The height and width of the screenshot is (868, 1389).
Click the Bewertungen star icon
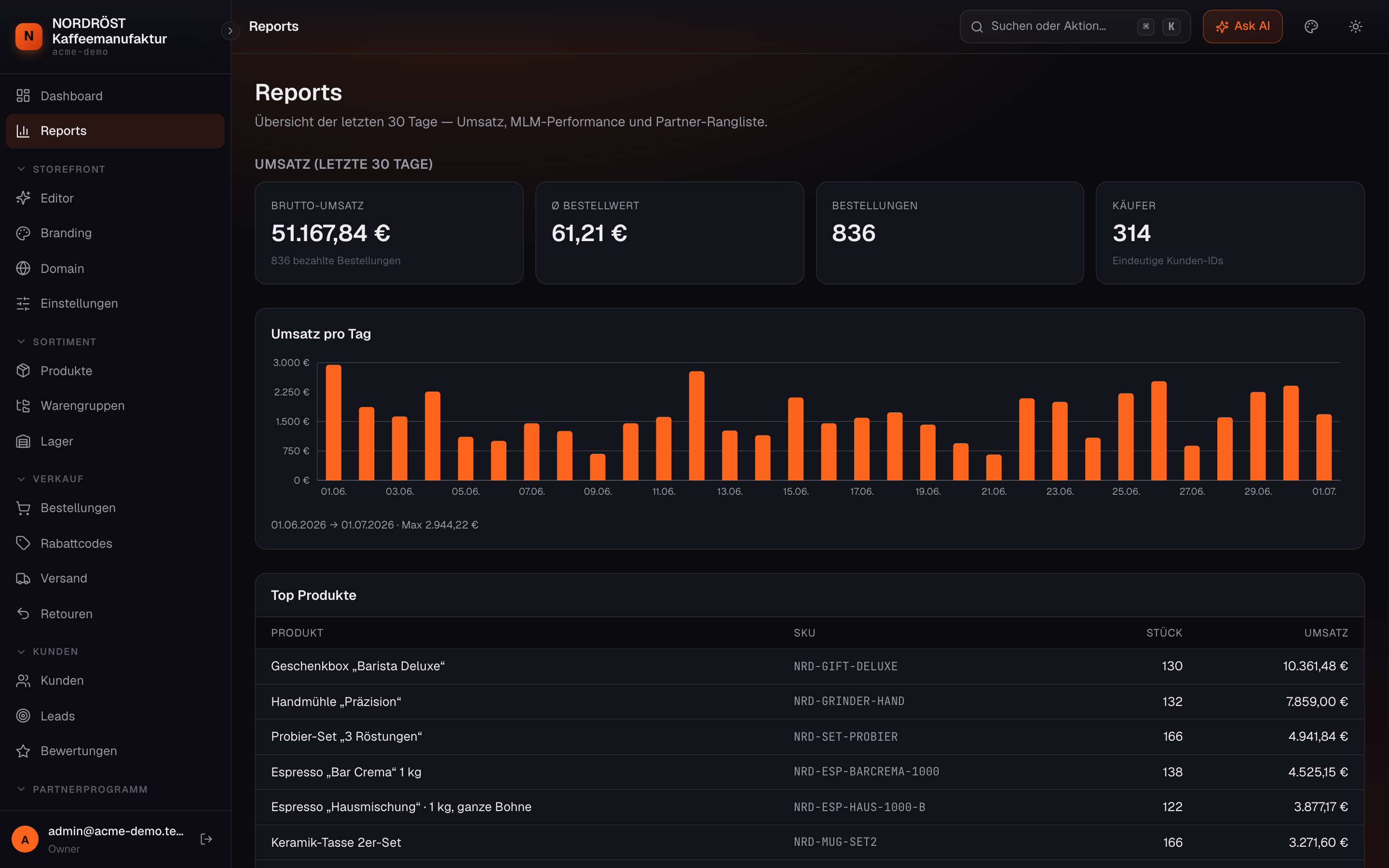click(23, 751)
